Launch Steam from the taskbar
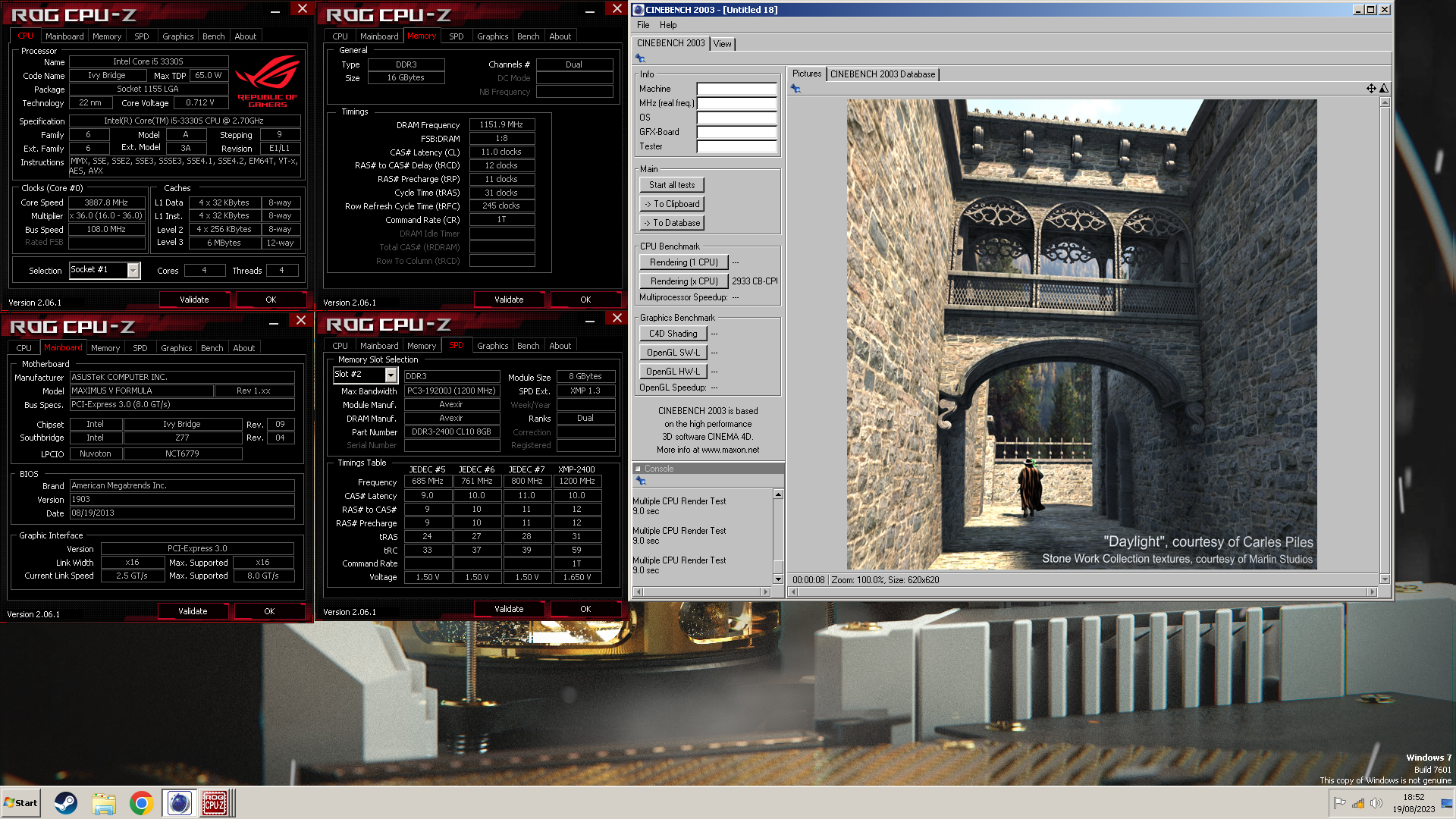This screenshot has width=1456, height=819. [66, 803]
